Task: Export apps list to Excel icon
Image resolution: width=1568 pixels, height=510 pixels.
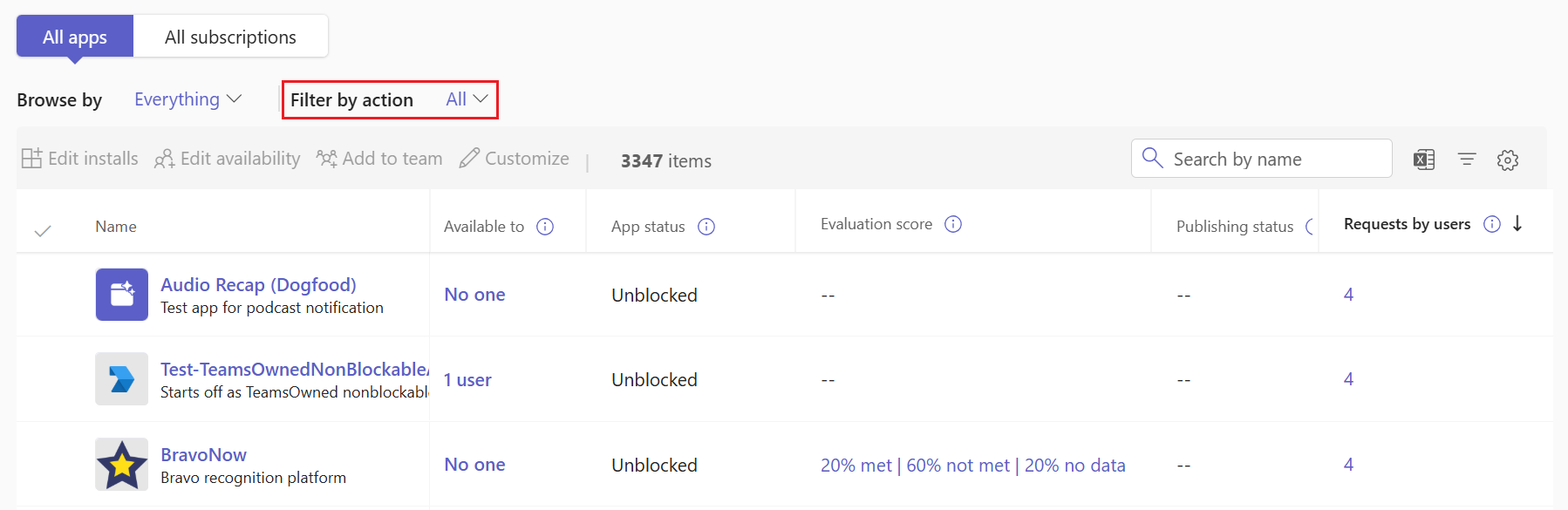Action: (x=1424, y=160)
